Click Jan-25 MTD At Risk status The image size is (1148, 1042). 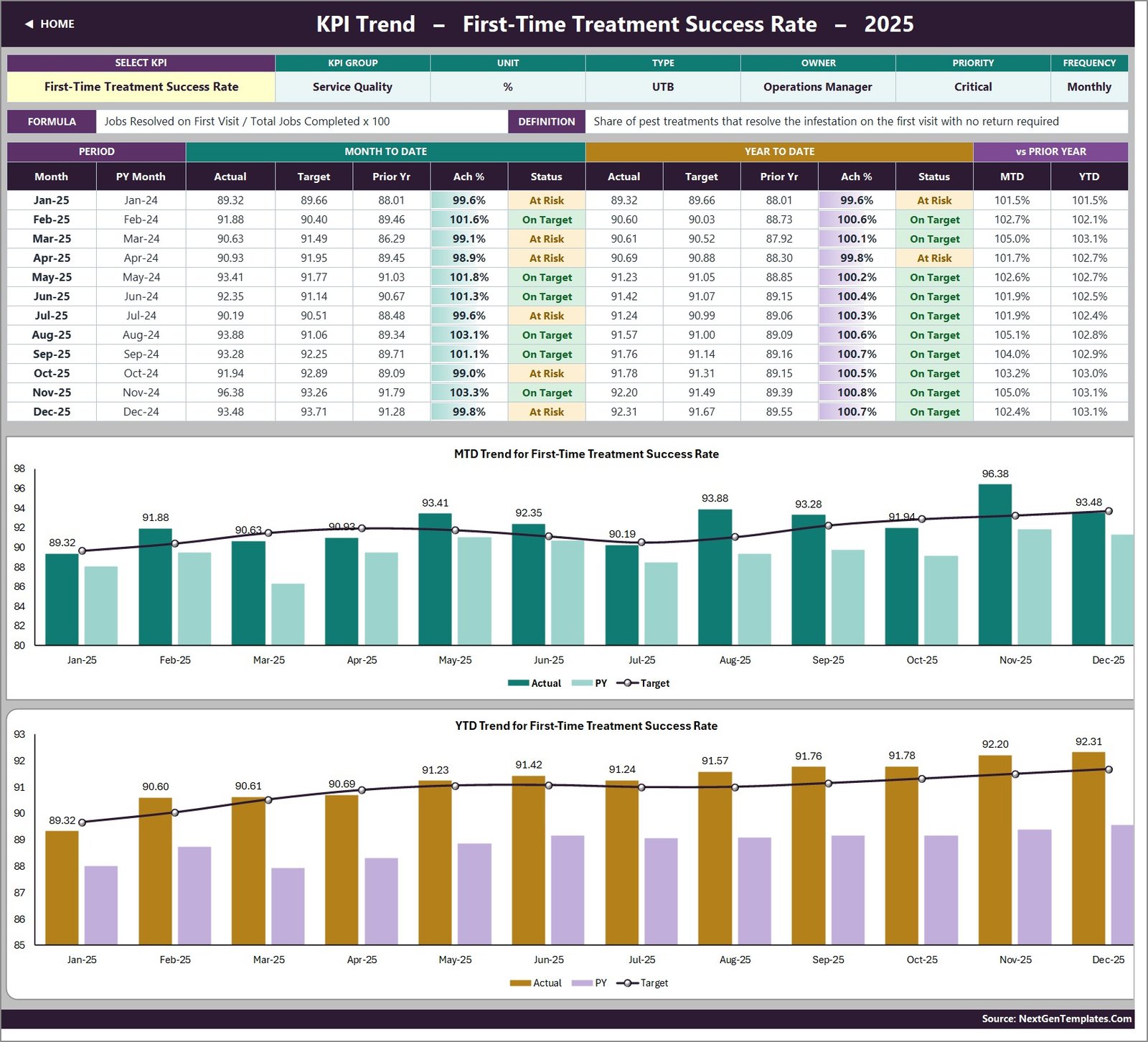click(547, 200)
